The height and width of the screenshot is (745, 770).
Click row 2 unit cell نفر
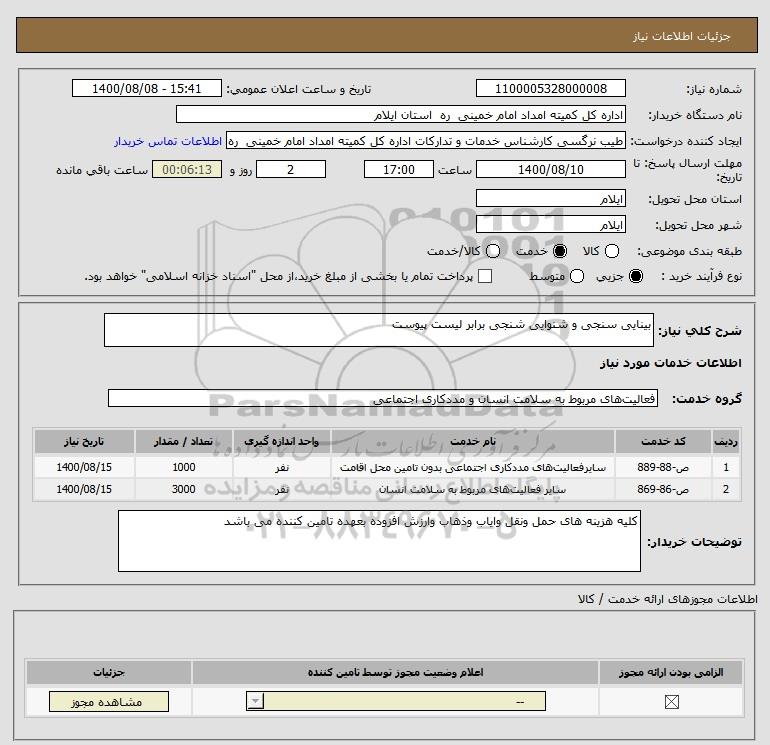coord(281,489)
